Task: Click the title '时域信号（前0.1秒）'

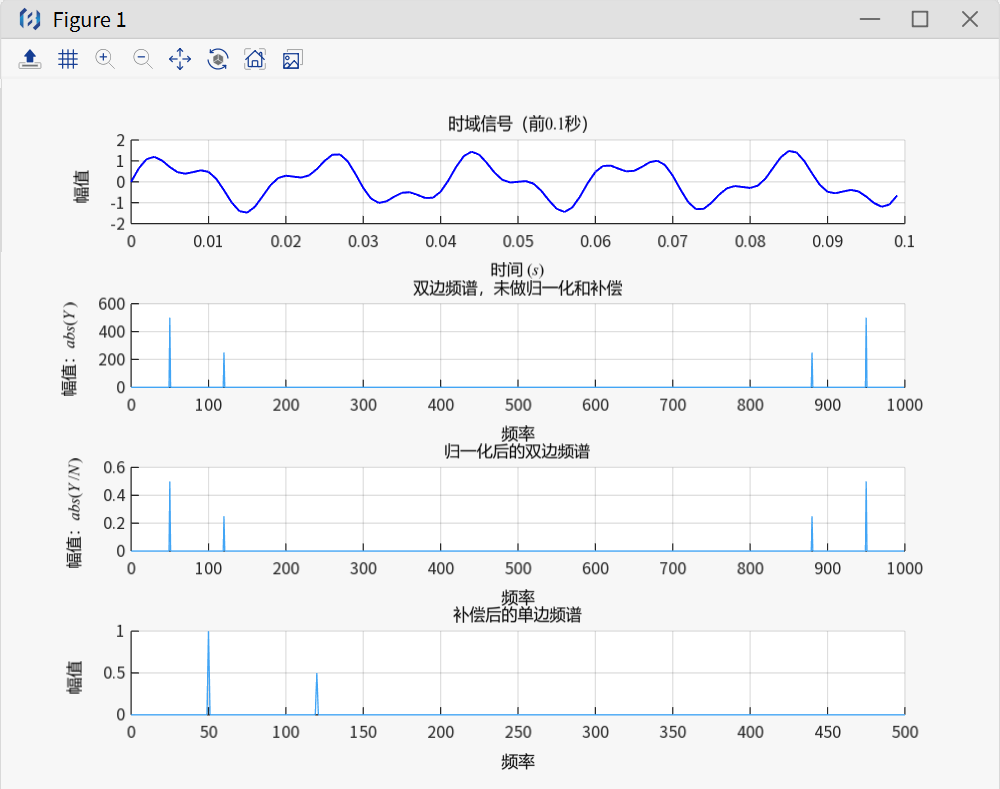Action: [x=517, y=124]
